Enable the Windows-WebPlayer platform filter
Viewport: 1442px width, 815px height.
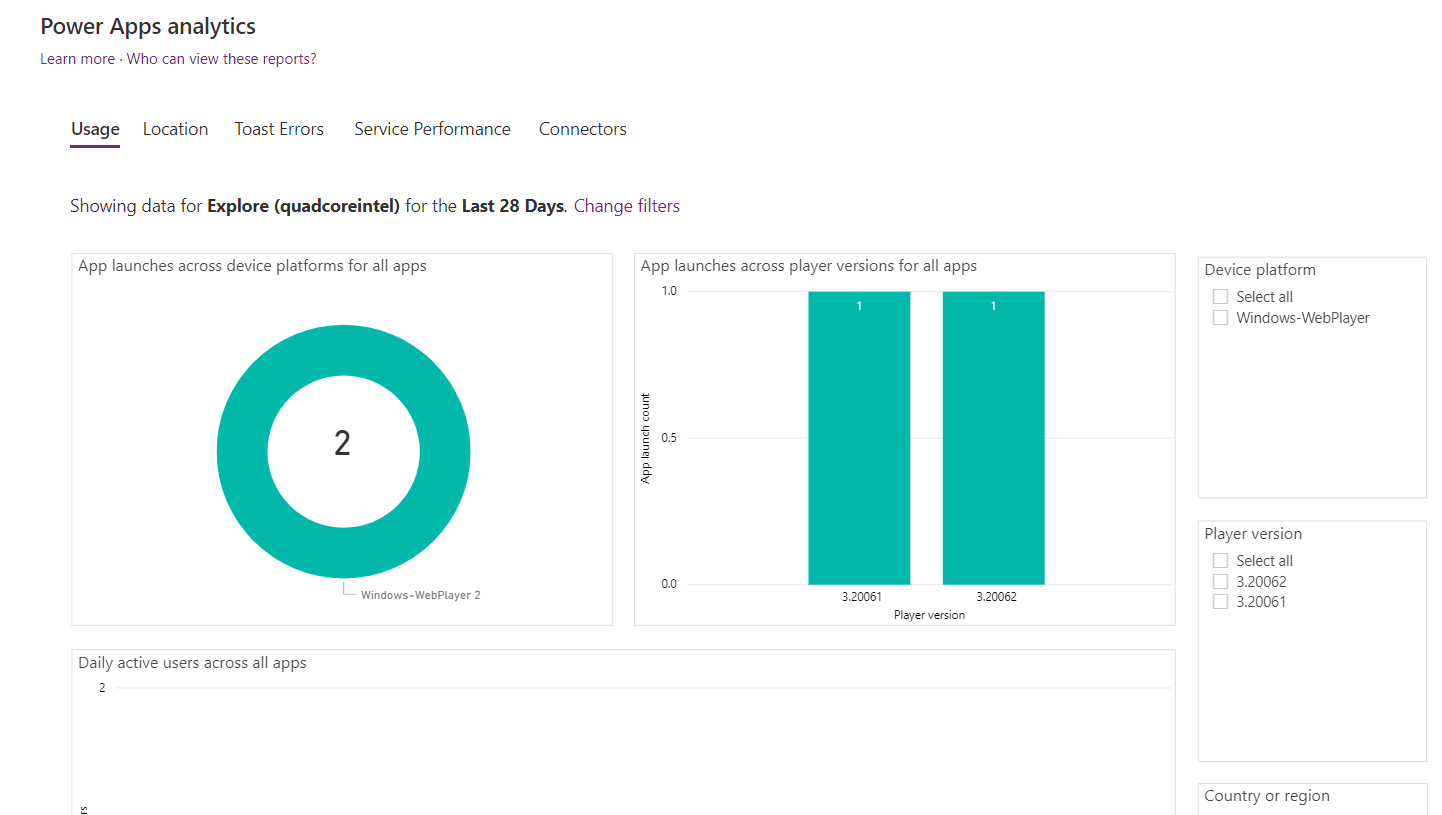[1220, 317]
